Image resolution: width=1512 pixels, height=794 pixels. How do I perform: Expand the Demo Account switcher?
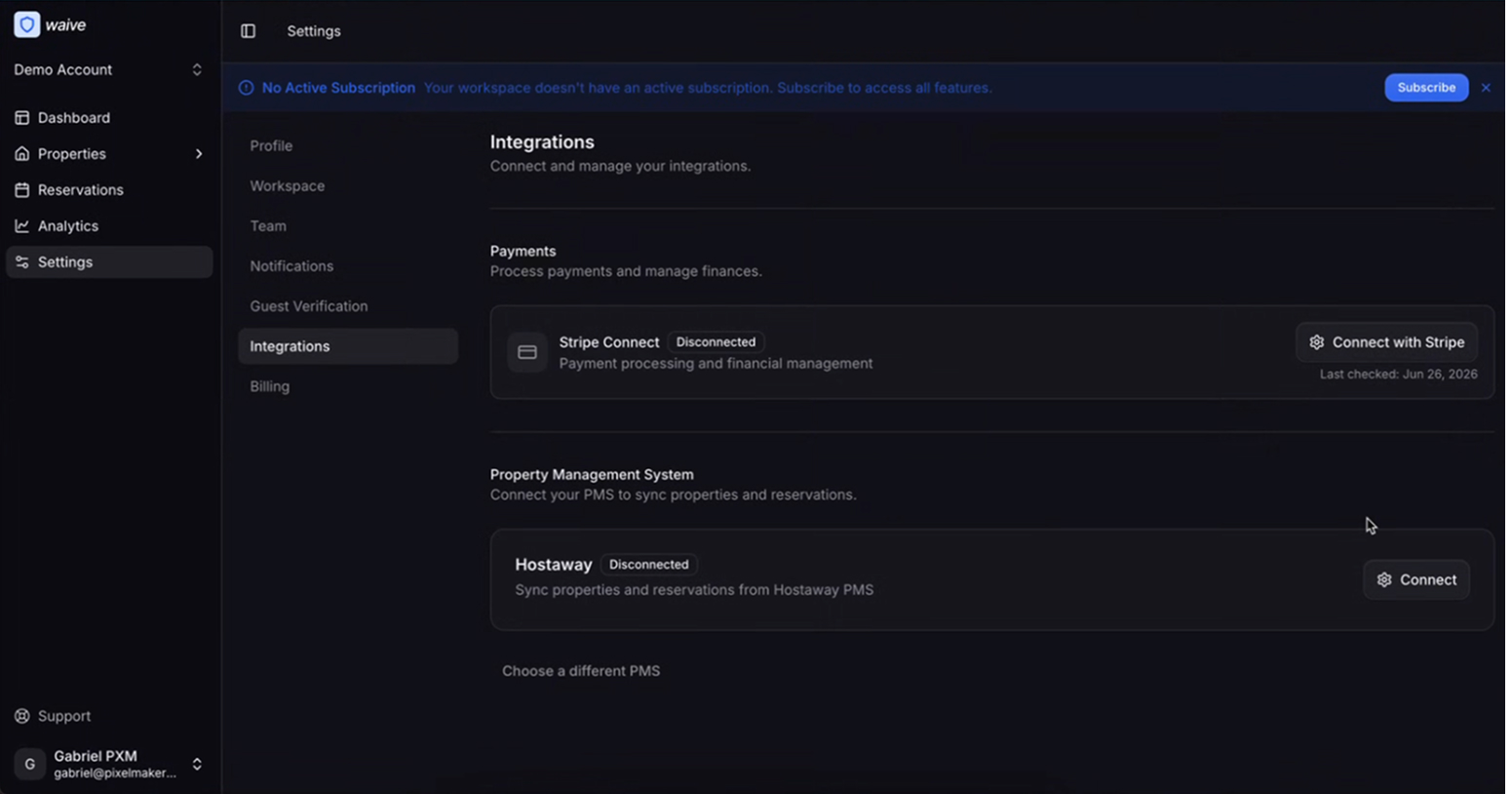[109, 70]
